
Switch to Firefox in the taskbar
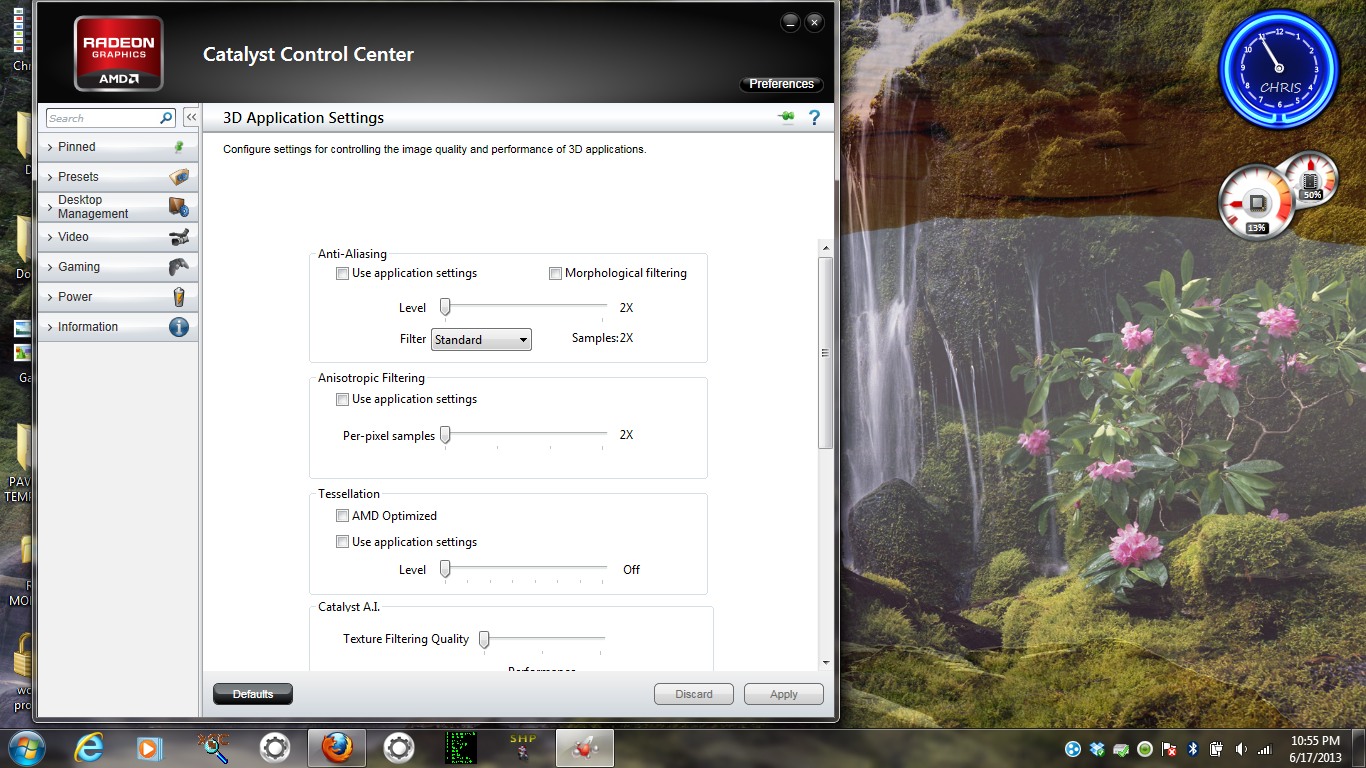[x=337, y=748]
